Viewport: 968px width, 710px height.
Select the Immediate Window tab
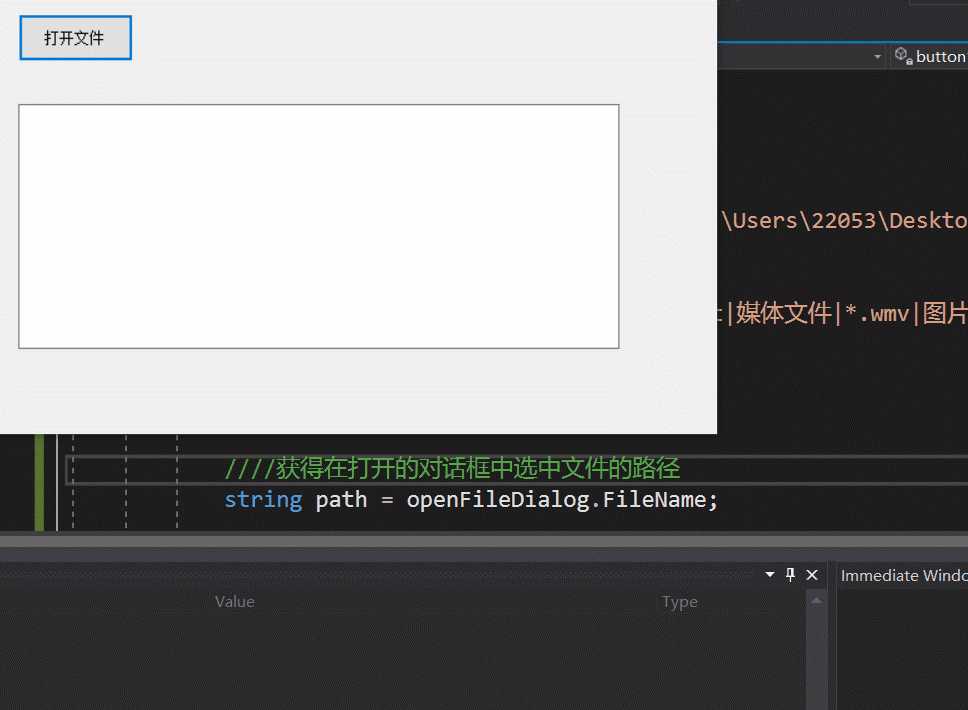(x=904, y=575)
